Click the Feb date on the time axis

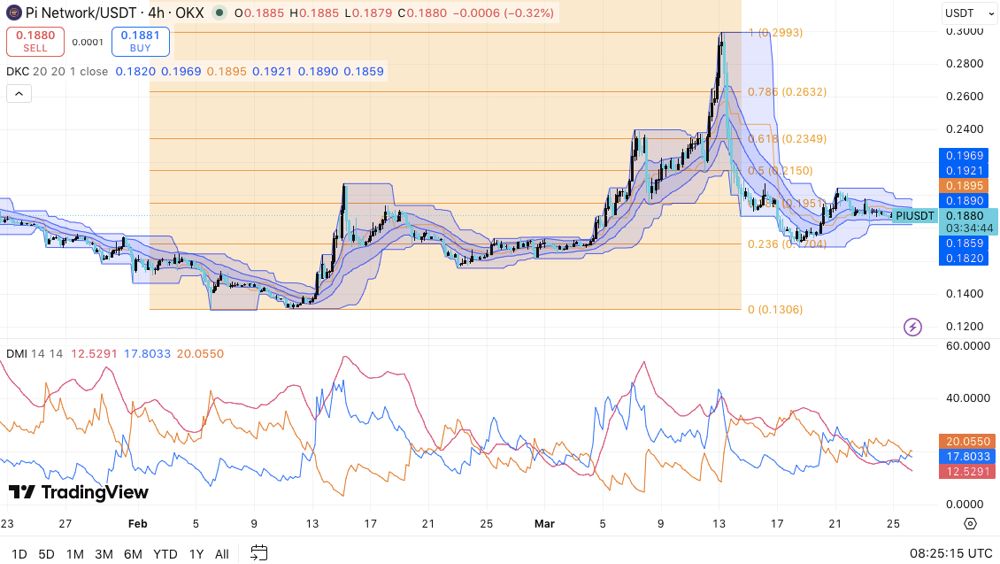pos(138,524)
